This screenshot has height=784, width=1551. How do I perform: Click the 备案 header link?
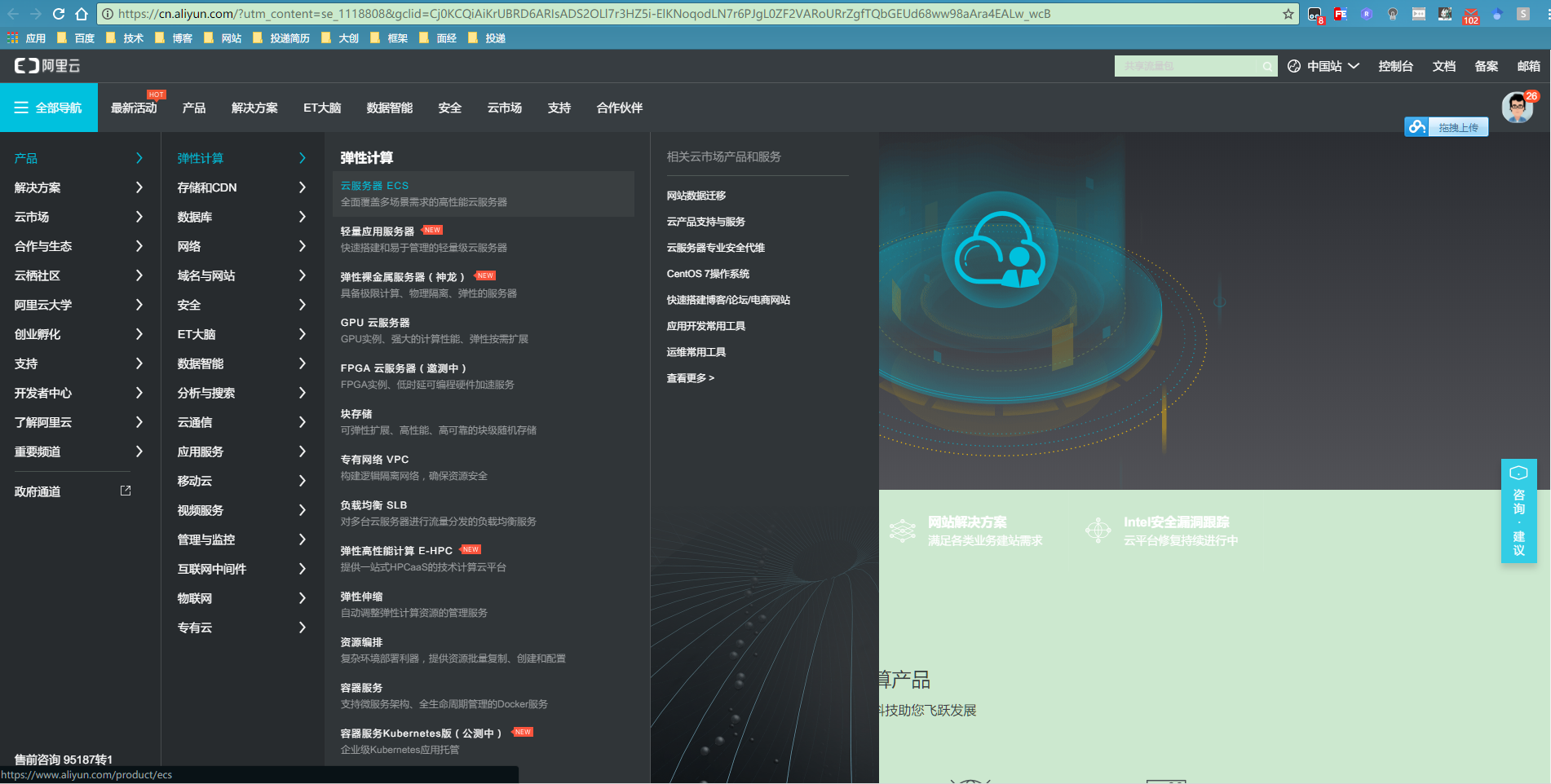[1486, 66]
